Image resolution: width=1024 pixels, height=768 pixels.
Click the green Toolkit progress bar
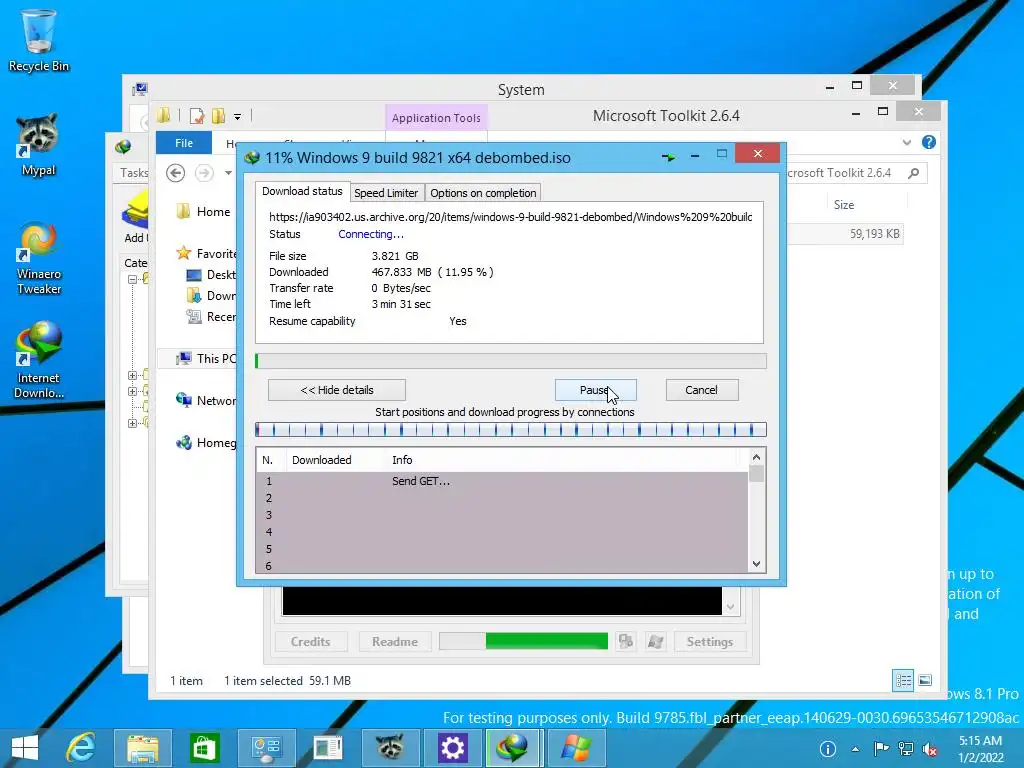pos(524,641)
